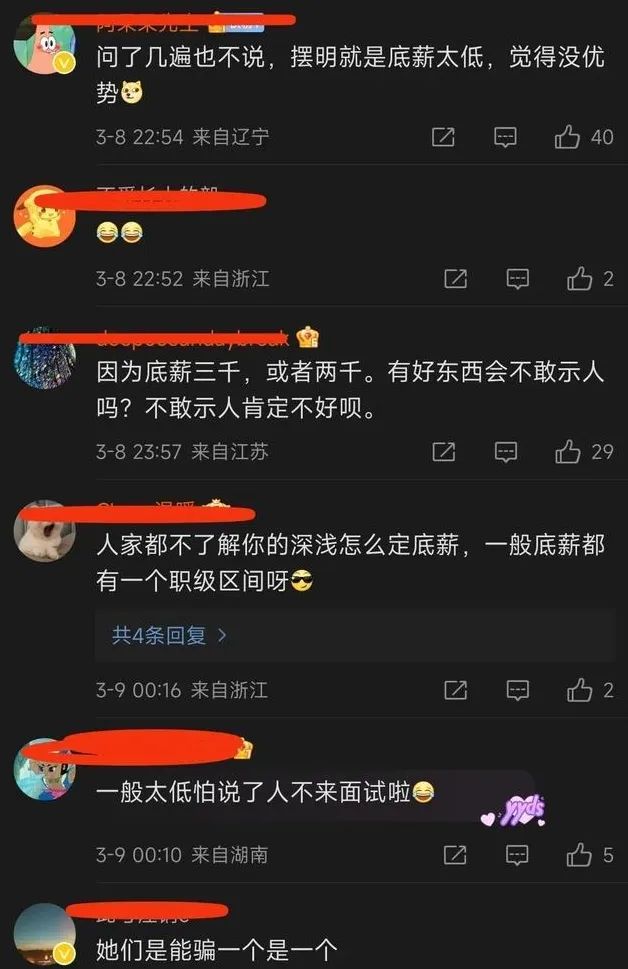
Task: Tap the comment text 她们是能骗一个是一个
Action: pos(217,950)
